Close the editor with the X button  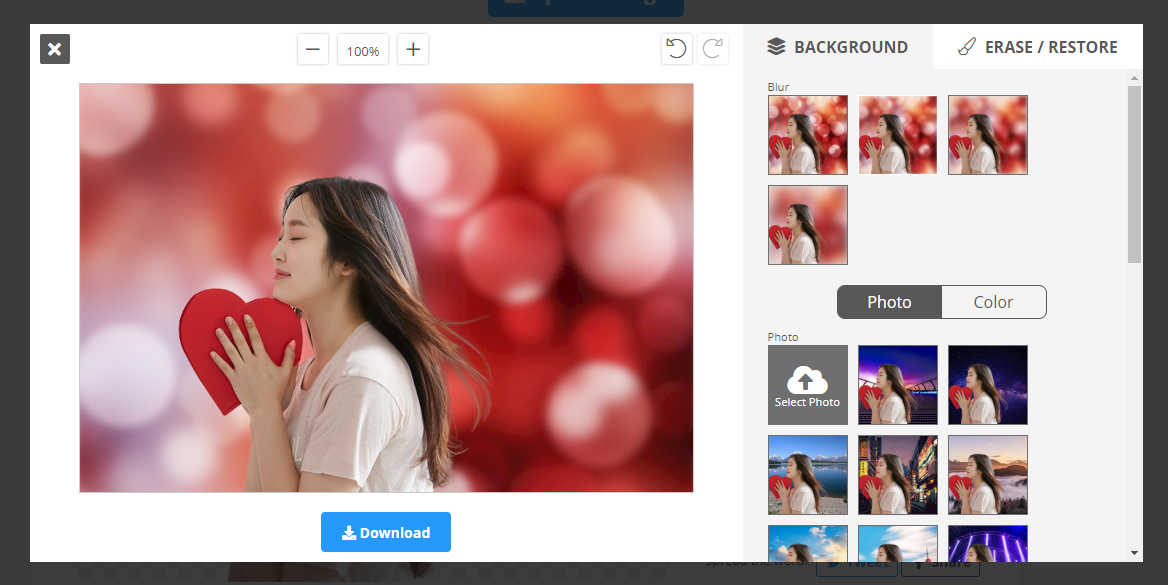[54, 49]
